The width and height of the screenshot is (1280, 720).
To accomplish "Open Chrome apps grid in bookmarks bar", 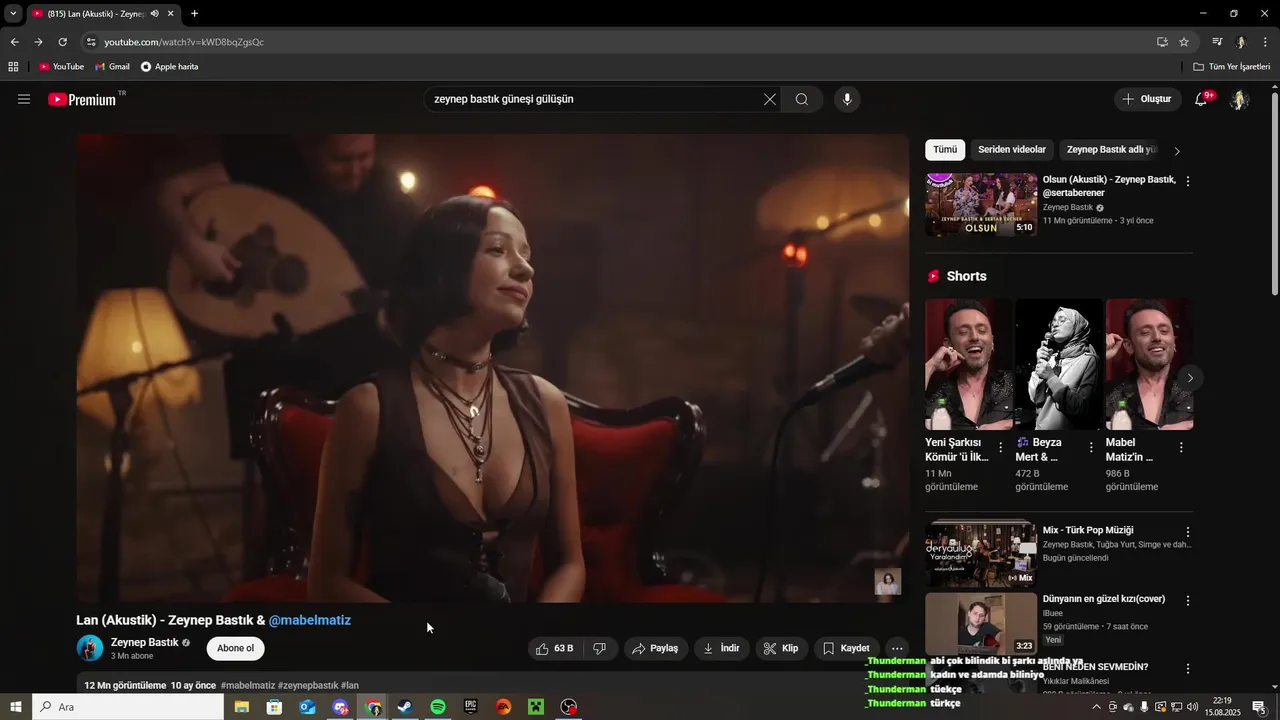I will pyautogui.click(x=13, y=67).
